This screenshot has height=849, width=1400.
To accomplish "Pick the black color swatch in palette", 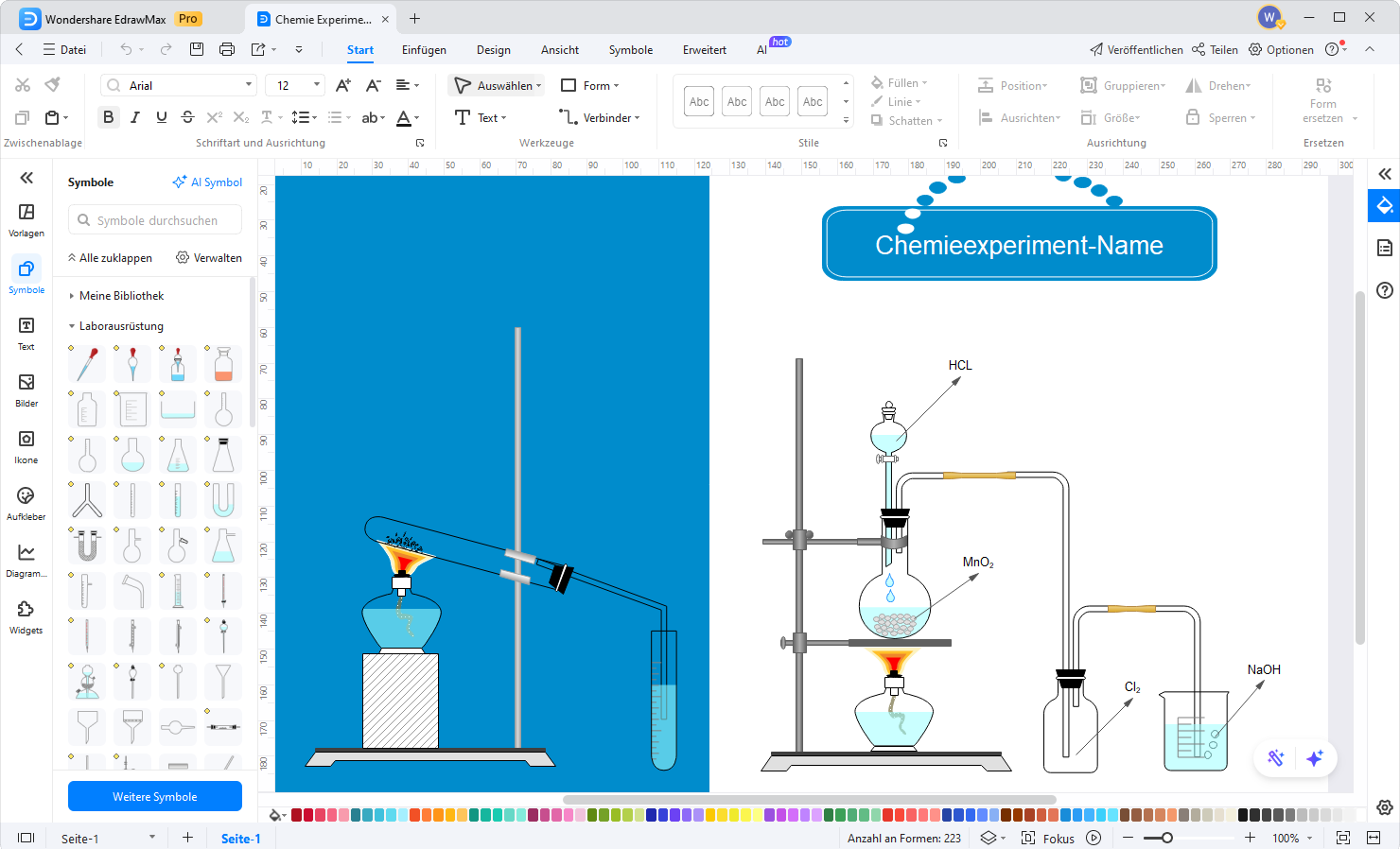I will (1243, 815).
